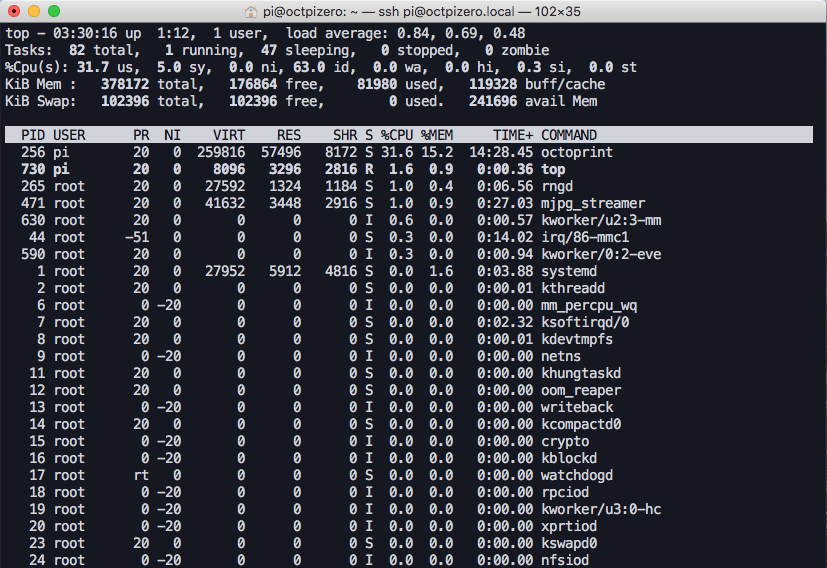
Task: Select the nfsiod process command
Action: pos(565,560)
